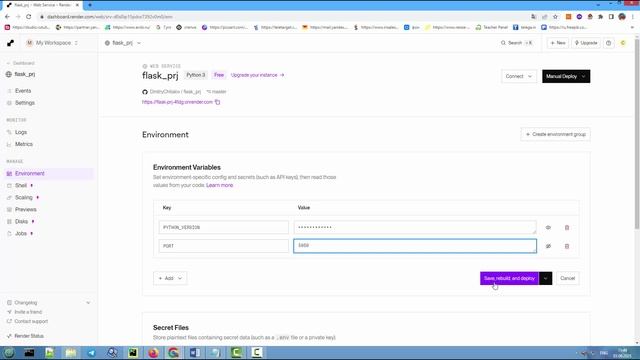The width and height of the screenshot is (640, 360).
Task: Click Invite a friend
Action: click(28, 312)
